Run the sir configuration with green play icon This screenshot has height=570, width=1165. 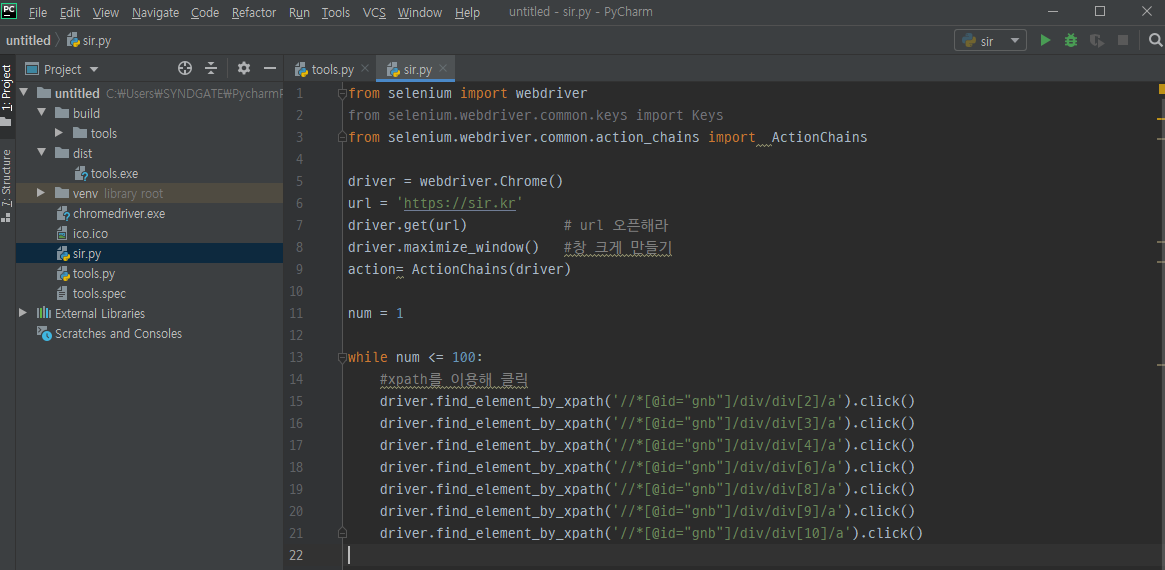pyautogui.click(x=1045, y=40)
